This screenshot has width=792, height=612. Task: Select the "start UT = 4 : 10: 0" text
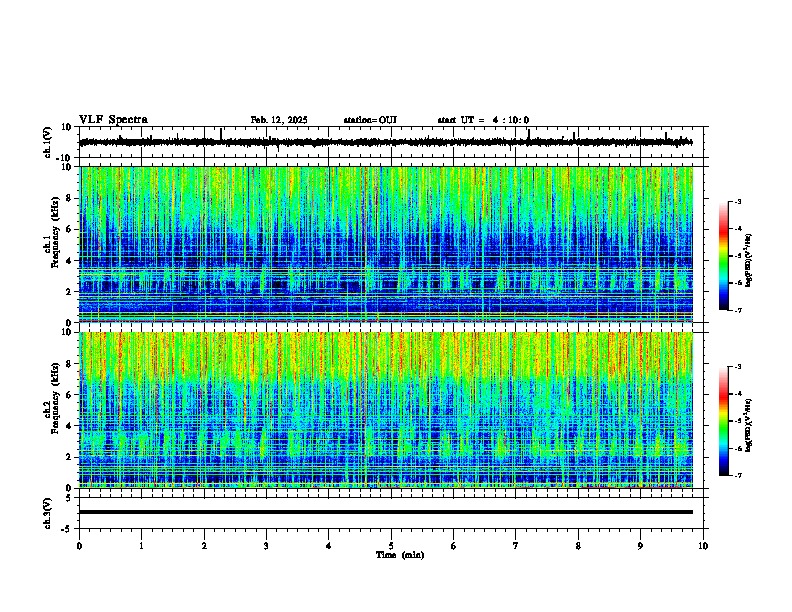[483, 120]
